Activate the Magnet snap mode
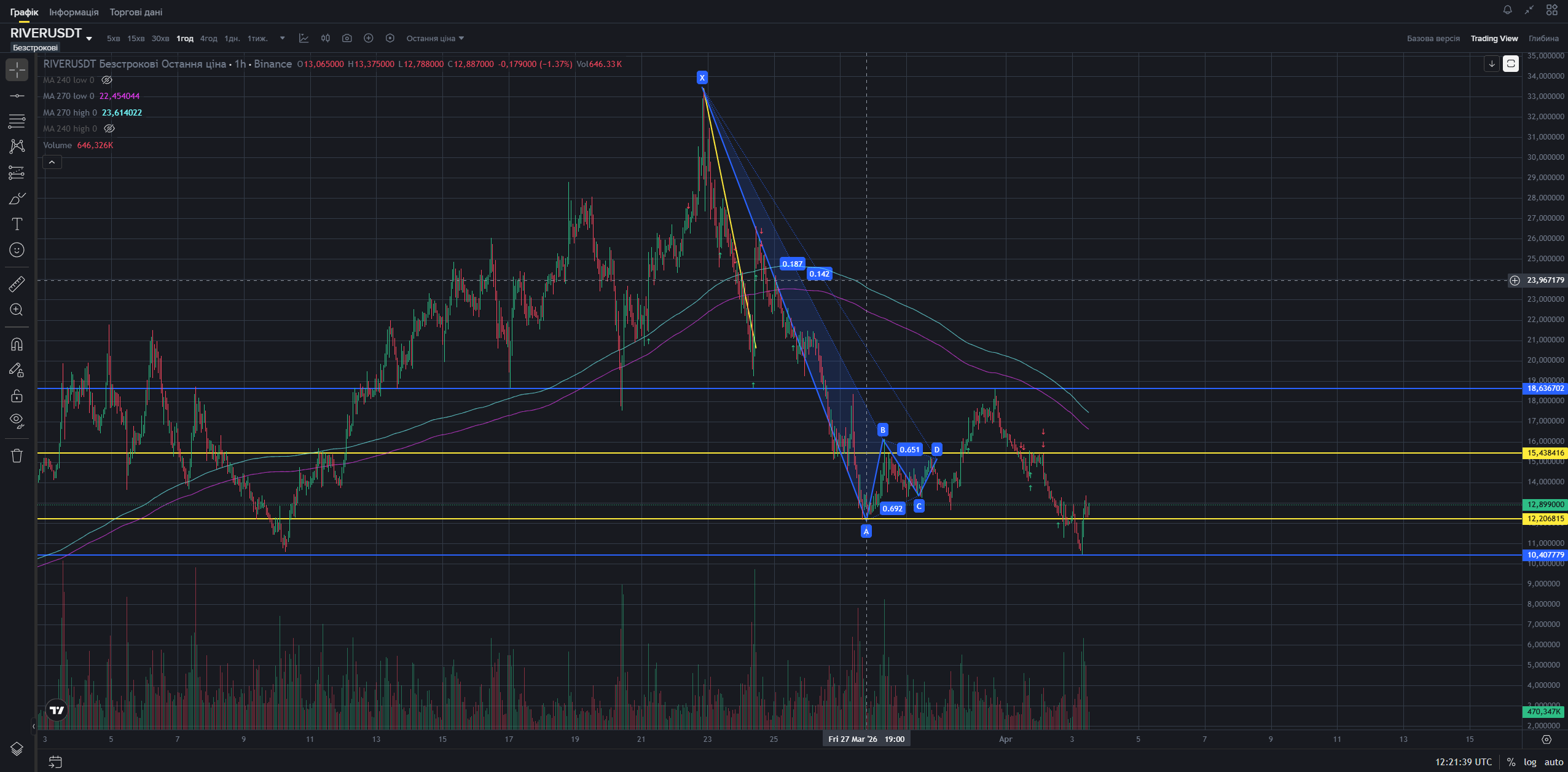Viewport: 1568px width, 772px height. [x=17, y=344]
